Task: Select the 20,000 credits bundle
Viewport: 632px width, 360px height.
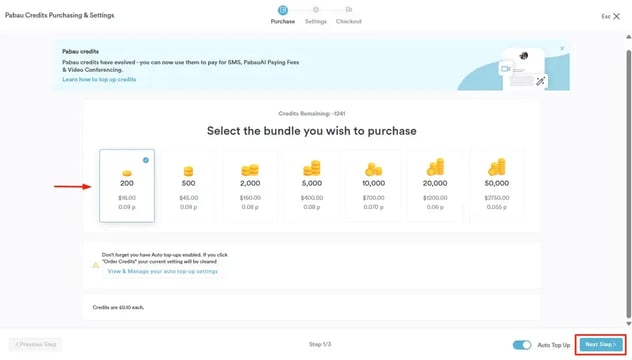Action: [435, 185]
